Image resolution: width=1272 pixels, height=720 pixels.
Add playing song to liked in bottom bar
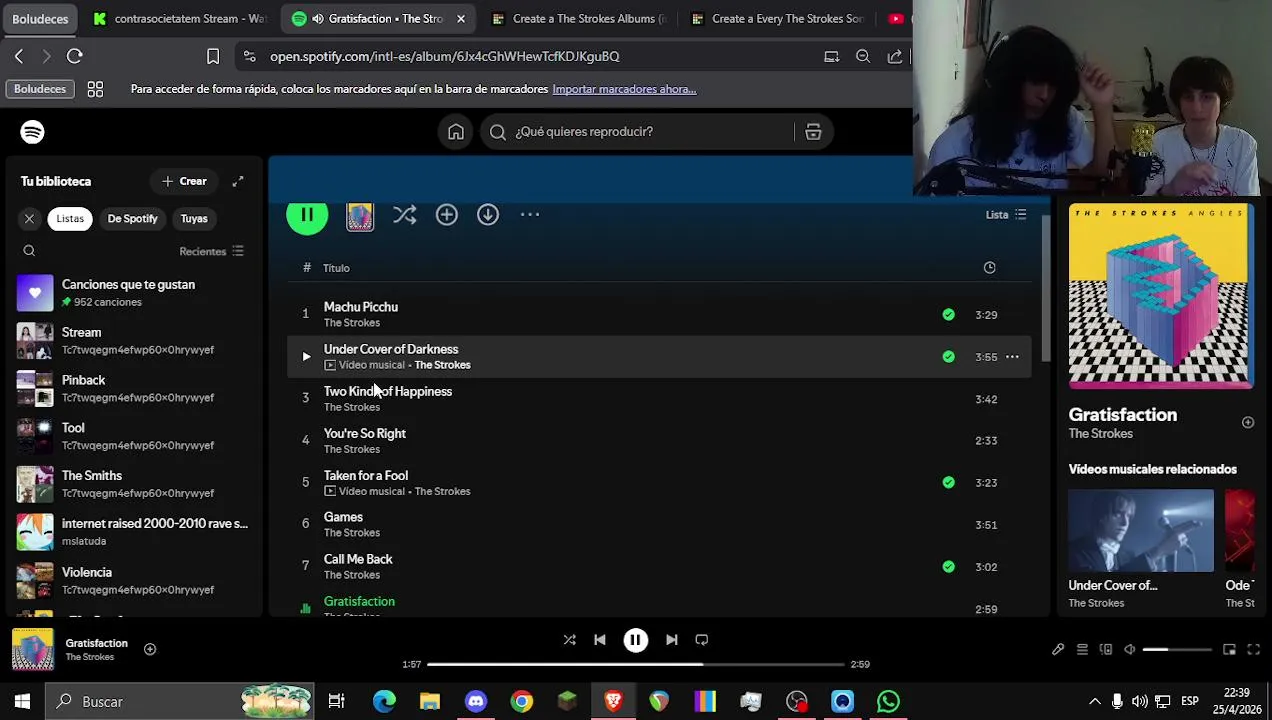(x=150, y=650)
